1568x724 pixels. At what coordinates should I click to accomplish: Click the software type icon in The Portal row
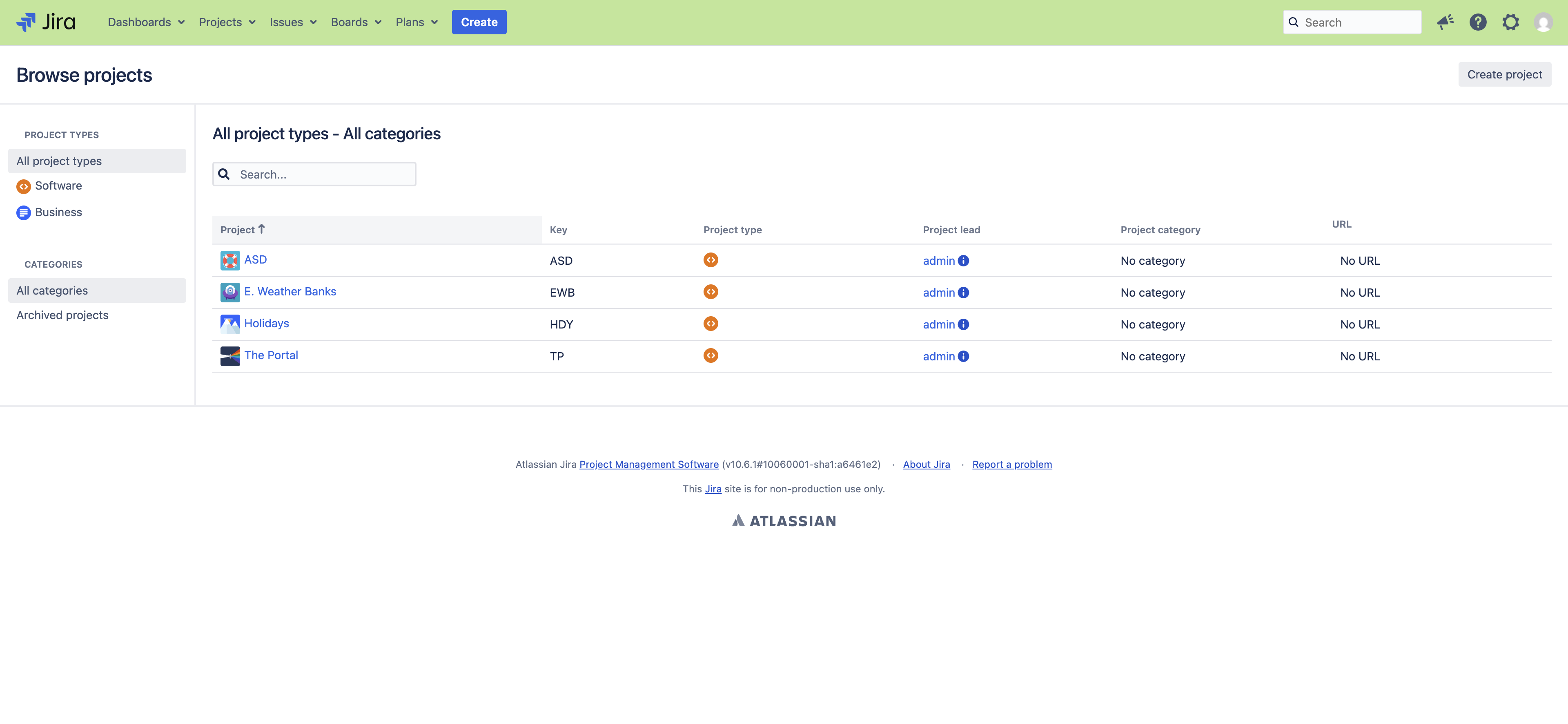[x=710, y=355]
